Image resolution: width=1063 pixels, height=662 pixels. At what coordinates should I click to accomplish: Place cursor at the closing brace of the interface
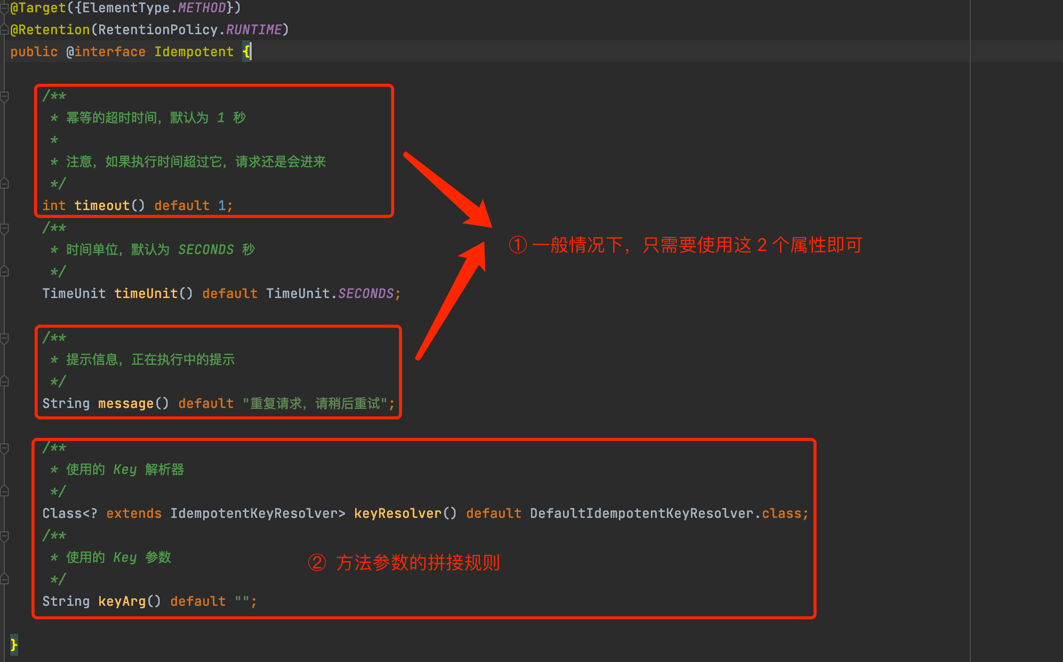click(x=14, y=646)
